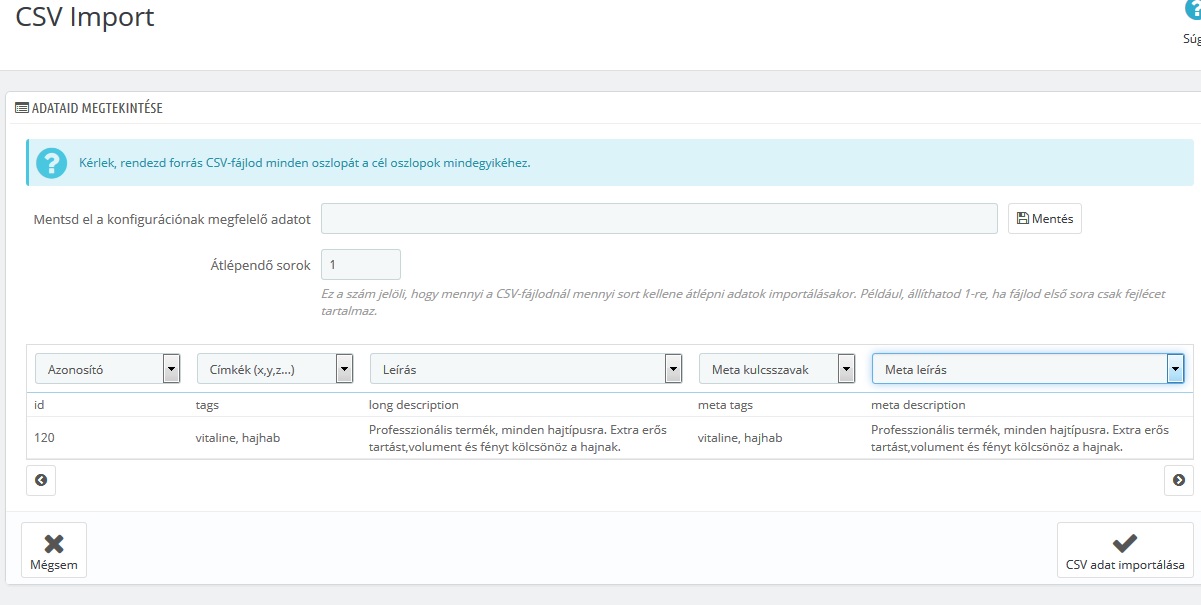Click the left arrow navigation icon
This screenshot has height=605, width=1201.
point(41,480)
